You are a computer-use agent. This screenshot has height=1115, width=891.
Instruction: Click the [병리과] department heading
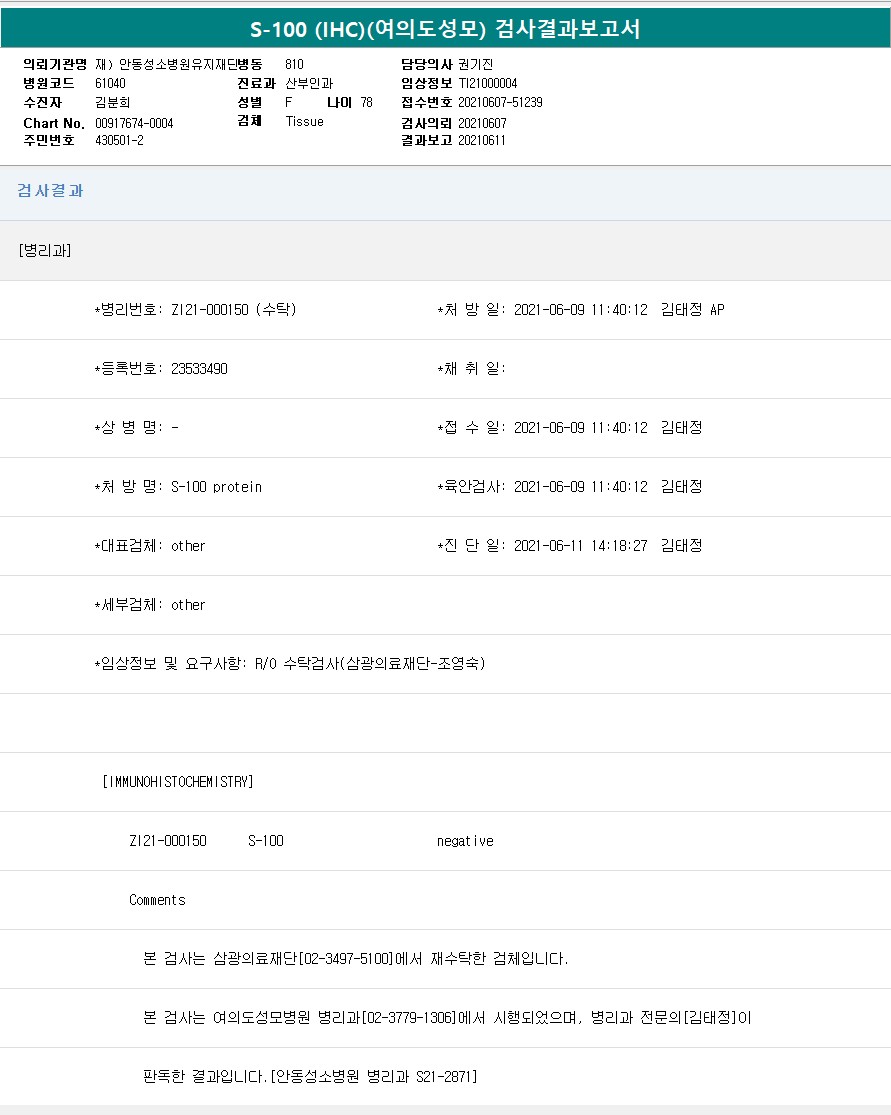tap(45, 250)
